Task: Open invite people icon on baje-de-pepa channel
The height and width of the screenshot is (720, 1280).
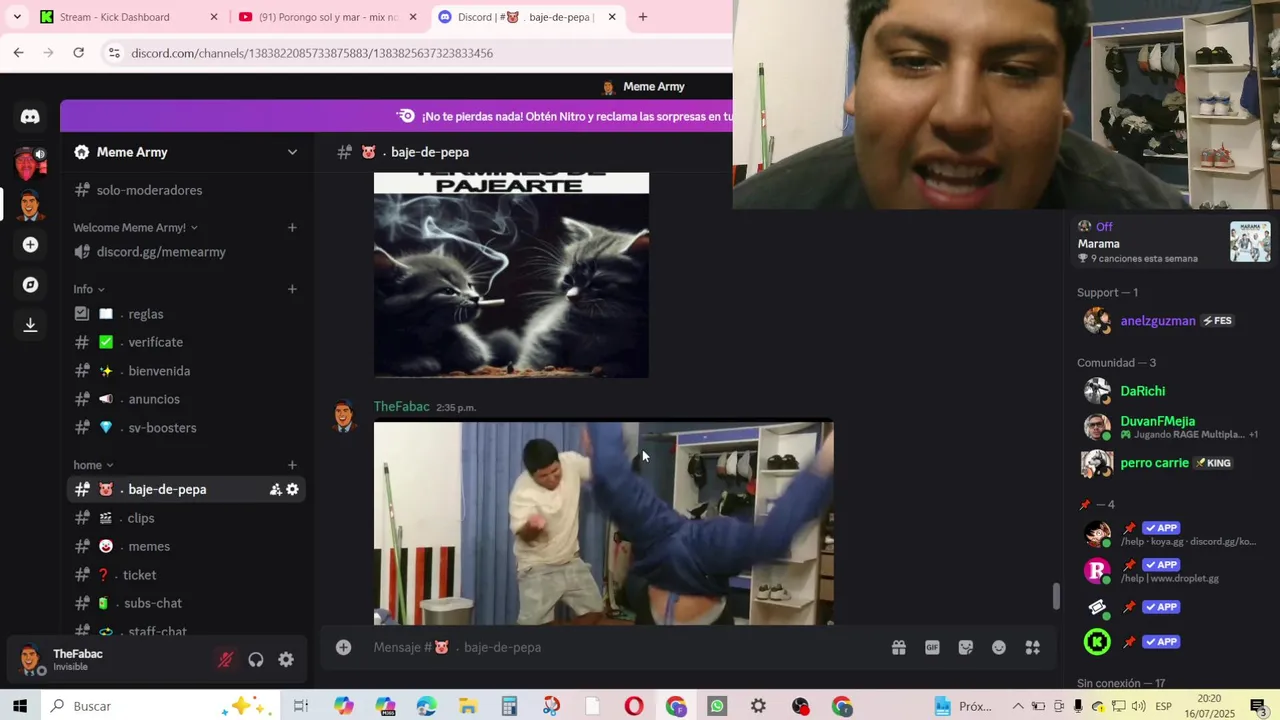Action: click(275, 490)
